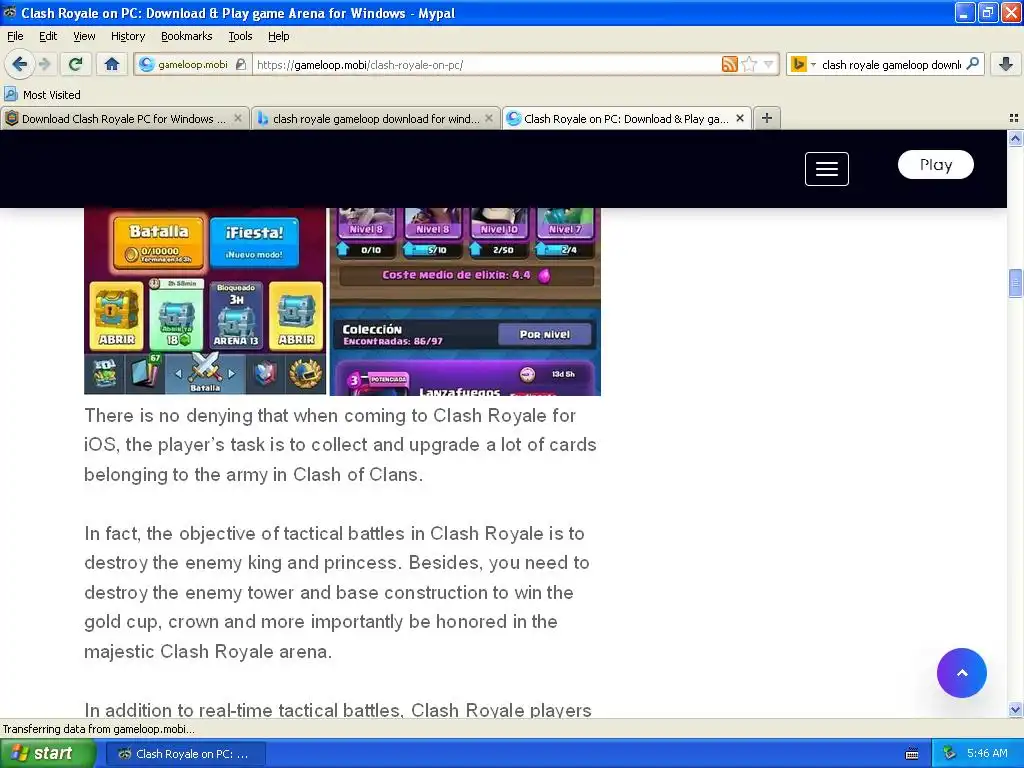Bookmark this page with the star icon
1024x768 pixels.
[x=749, y=64]
